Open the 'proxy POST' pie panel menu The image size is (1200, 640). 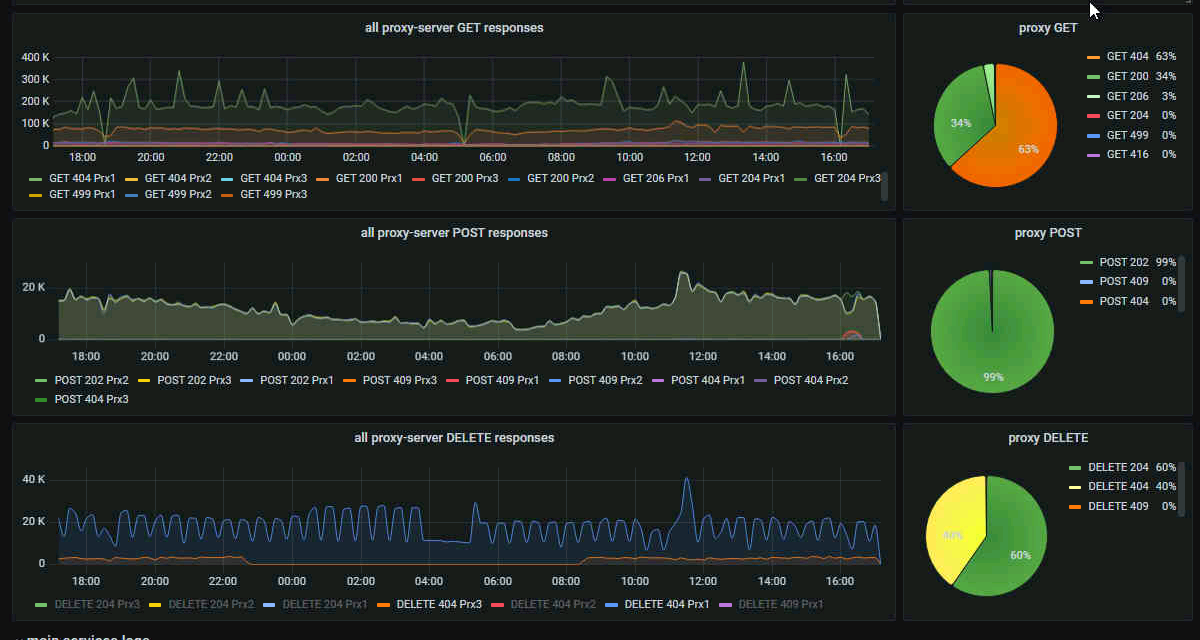pos(1048,233)
